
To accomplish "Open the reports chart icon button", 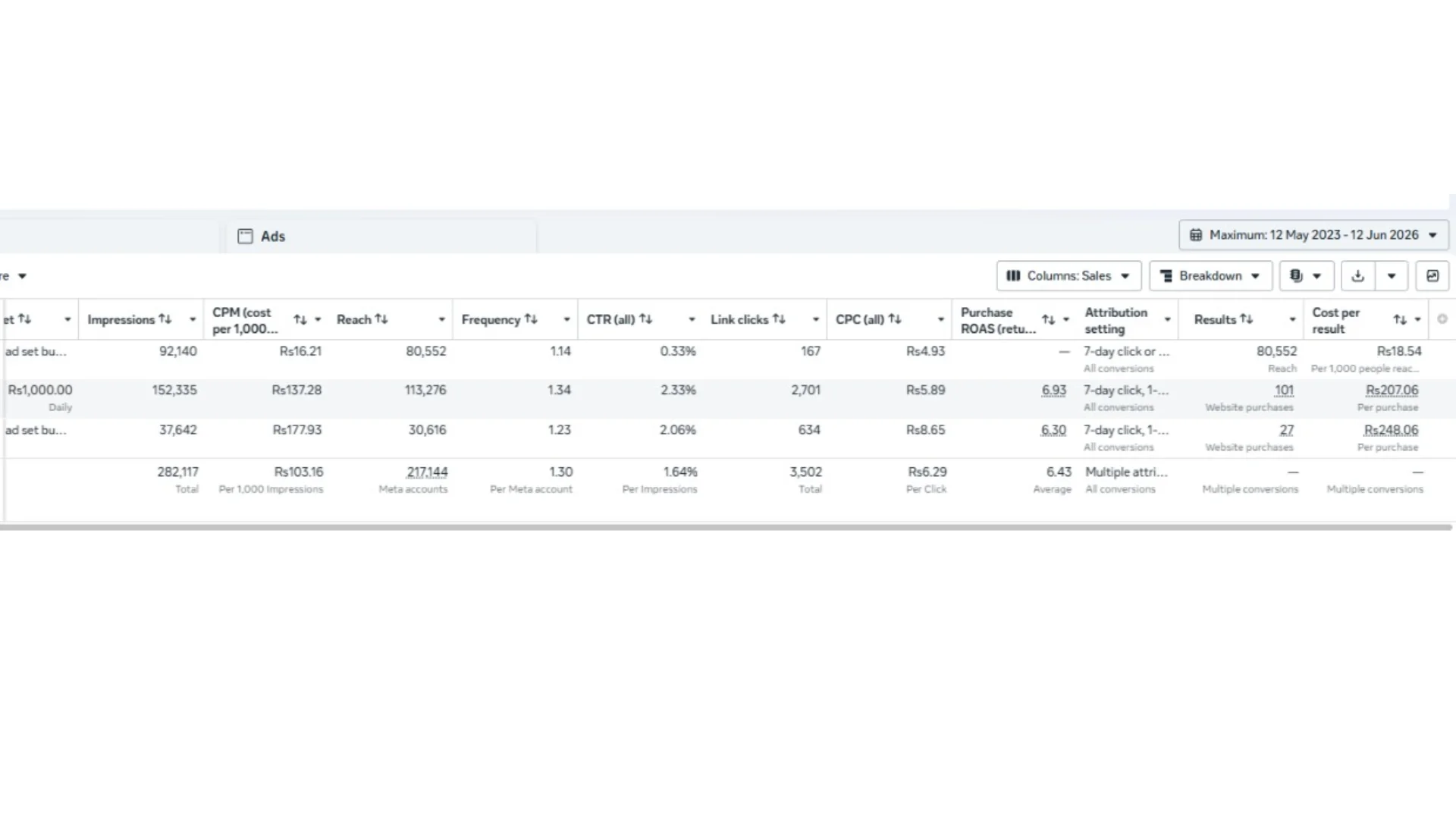I will coord(1432,276).
